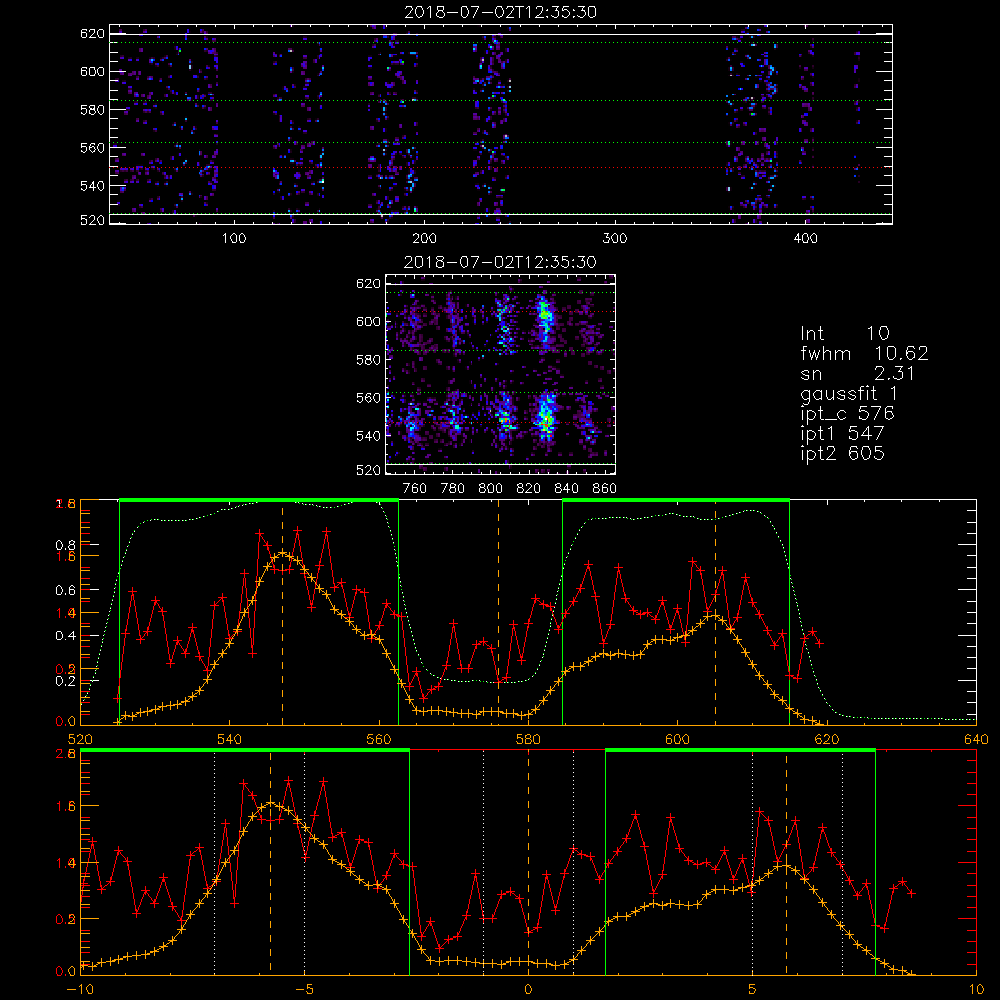
Task: Click x-axis label 800 on middle image plot
Action: point(490,489)
